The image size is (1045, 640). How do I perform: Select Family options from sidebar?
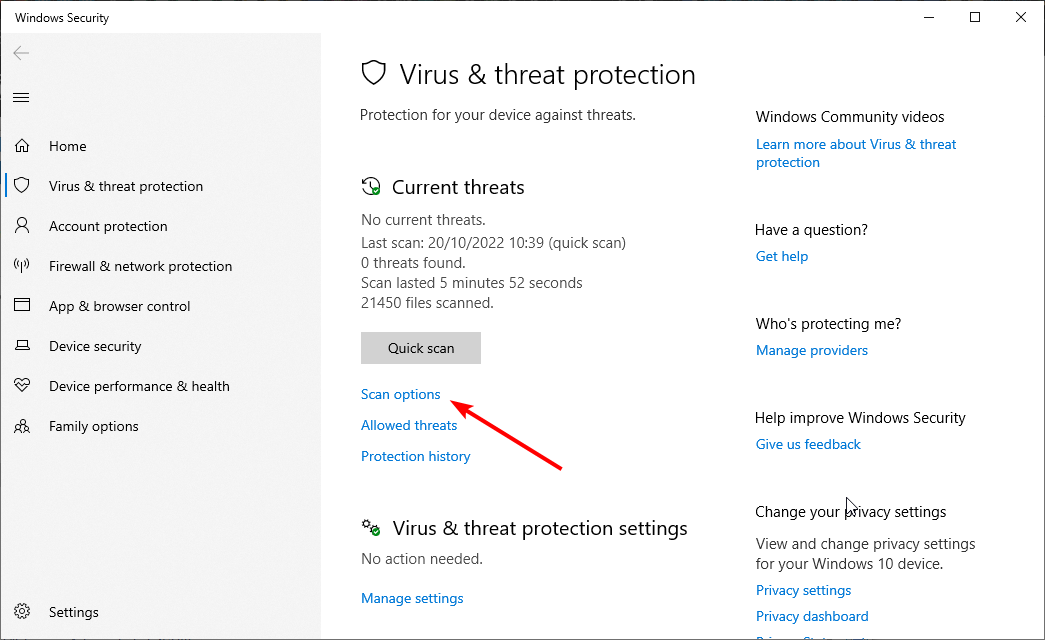pyautogui.click(x=94, y=426)
